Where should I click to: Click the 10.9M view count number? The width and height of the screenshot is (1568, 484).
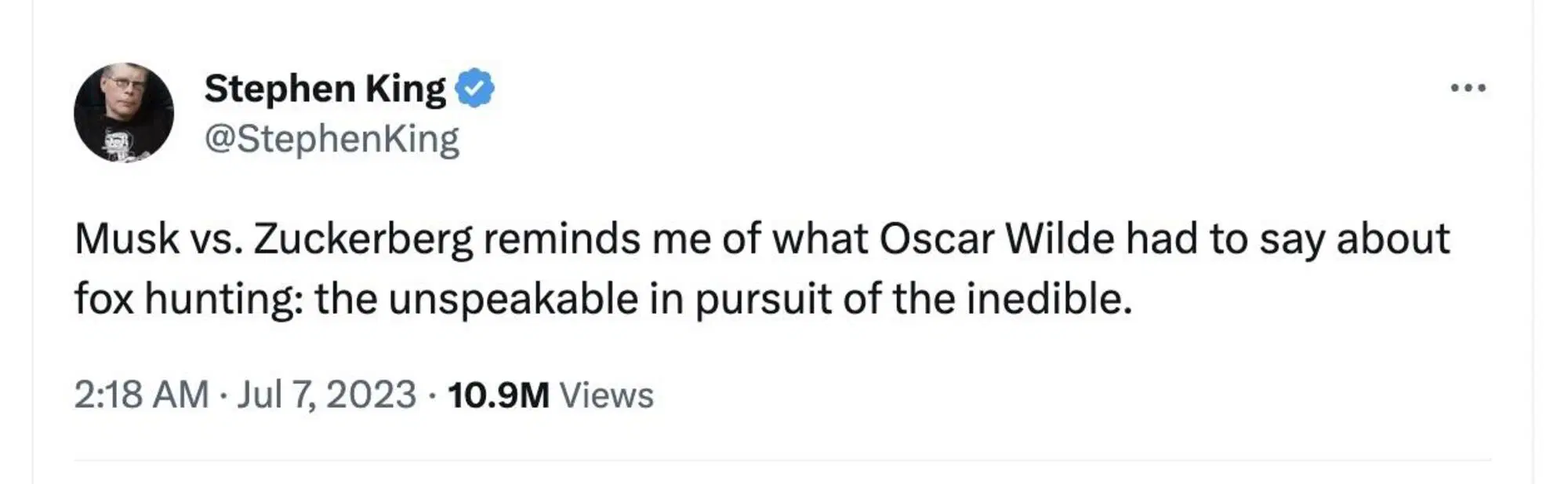point(499,395)
